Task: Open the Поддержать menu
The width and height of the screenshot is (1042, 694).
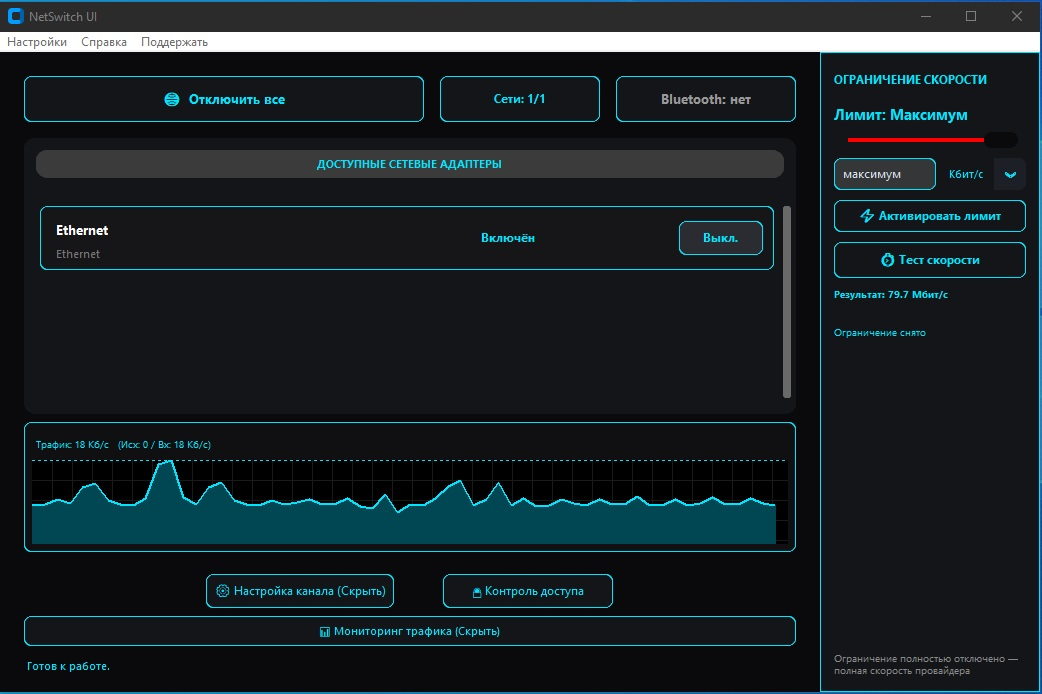Action: coord(174,42)
